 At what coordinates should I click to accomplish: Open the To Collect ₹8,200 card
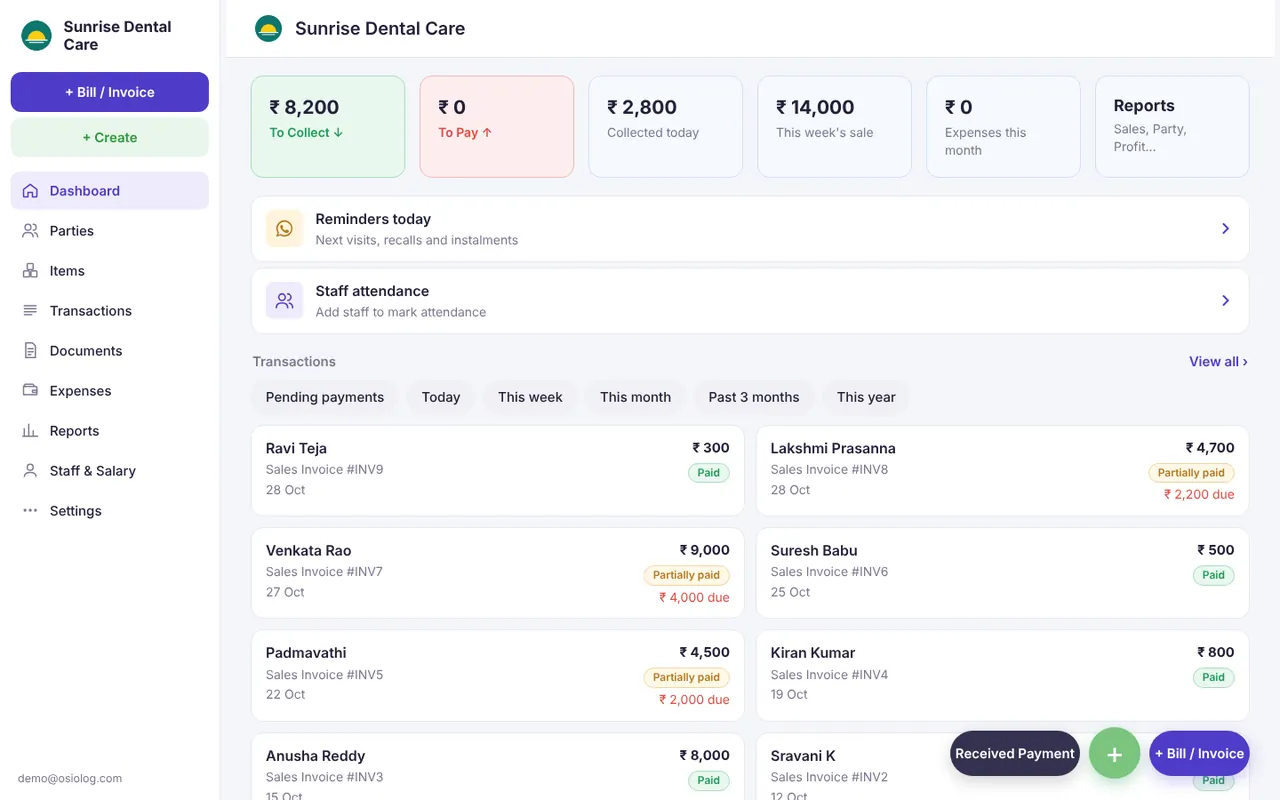click(x=328, y=127)
